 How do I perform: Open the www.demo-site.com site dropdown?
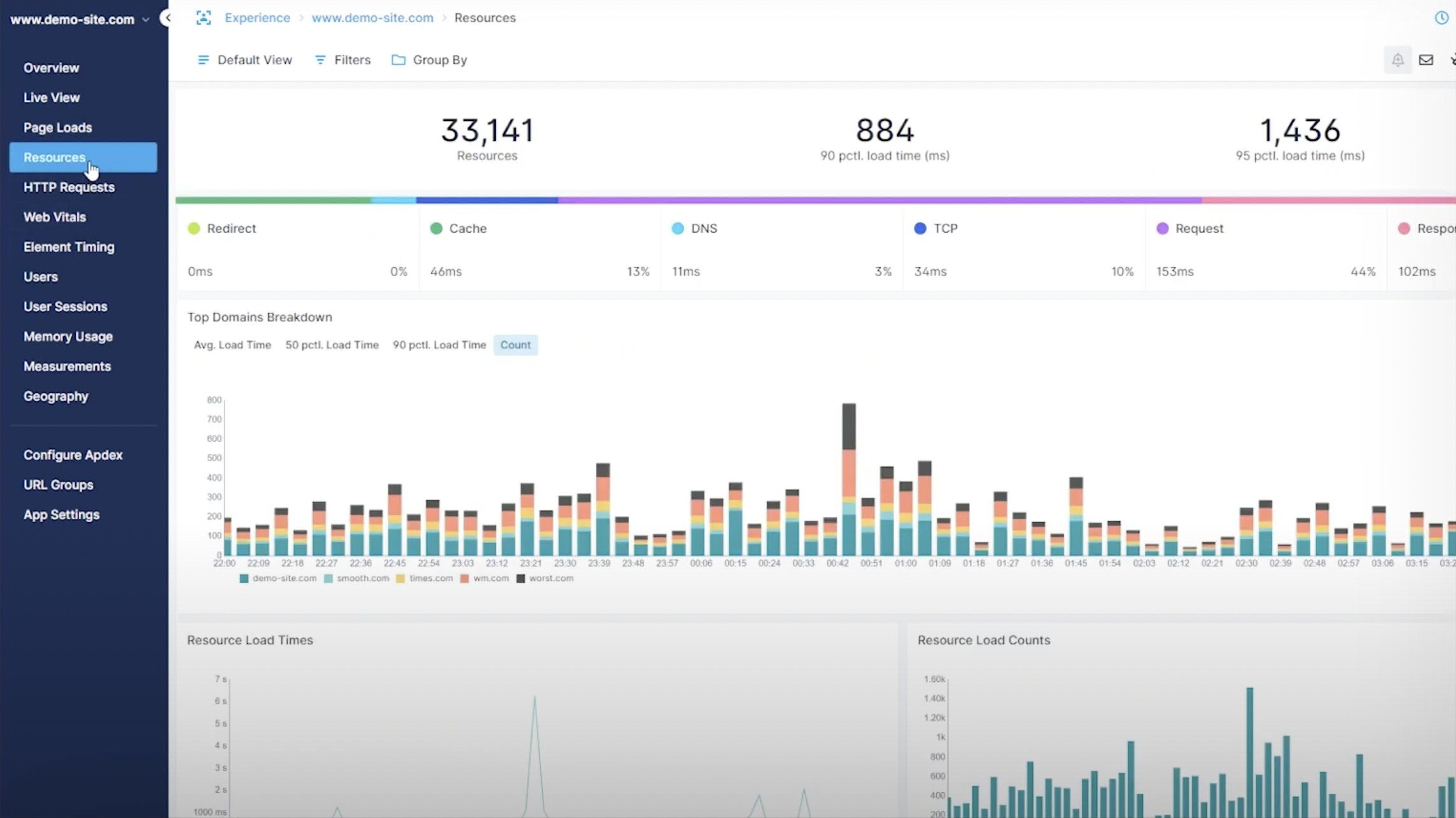(80, 20)
